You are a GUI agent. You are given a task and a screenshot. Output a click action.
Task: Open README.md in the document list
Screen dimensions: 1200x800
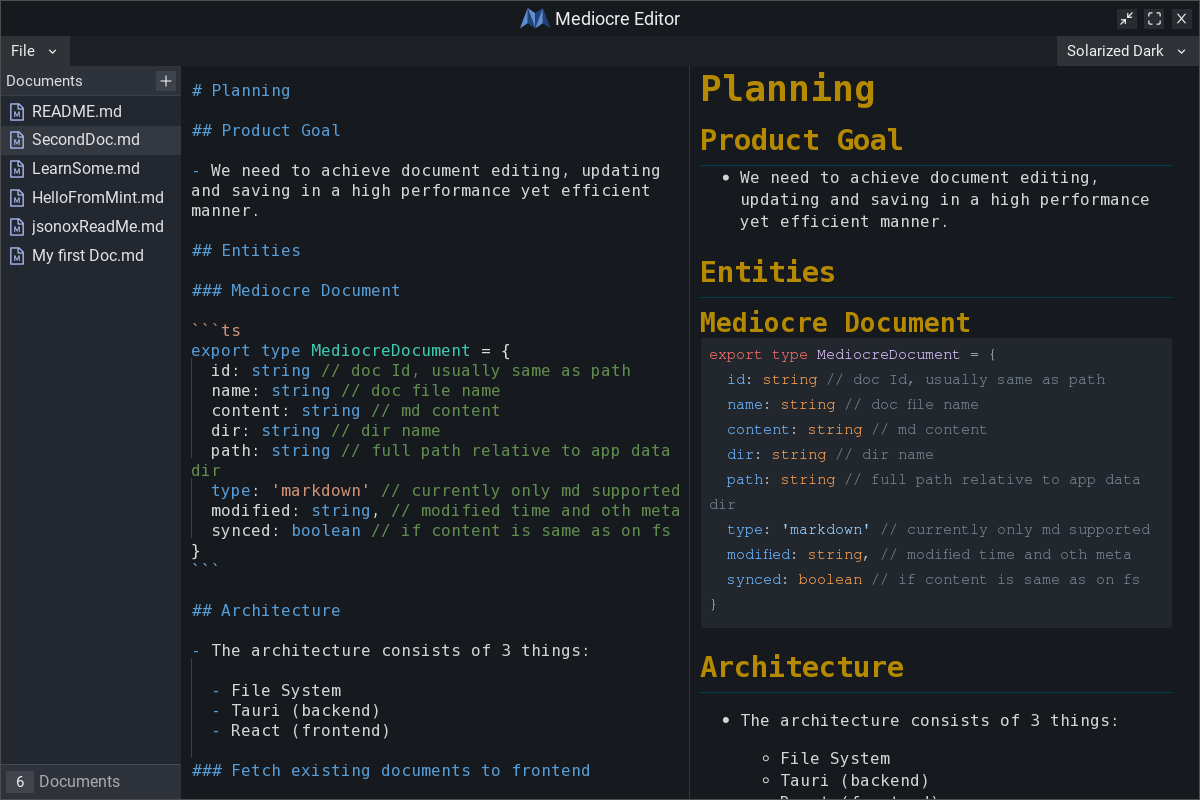(90, 111)
